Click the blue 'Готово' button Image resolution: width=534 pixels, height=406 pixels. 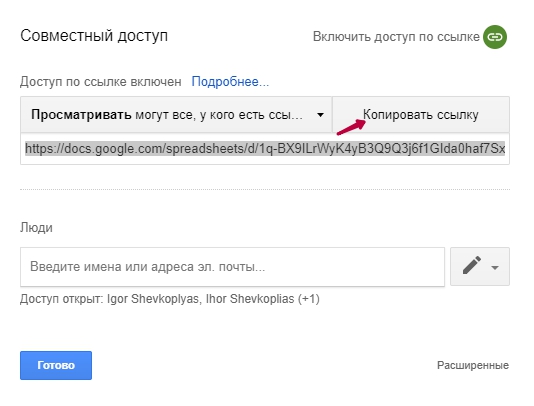(x=56, y=365)
